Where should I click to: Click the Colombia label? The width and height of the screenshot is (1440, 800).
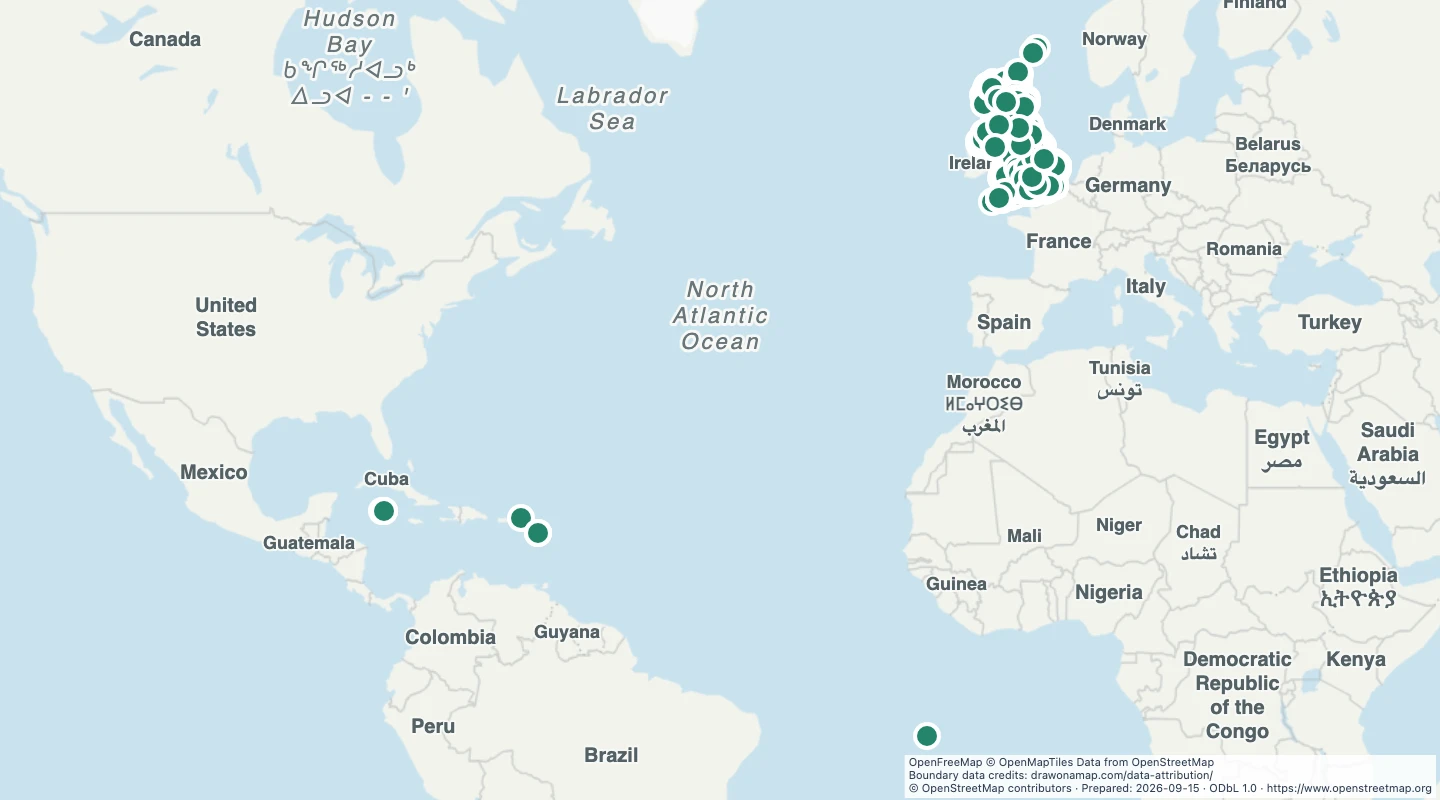pos(450,637)
